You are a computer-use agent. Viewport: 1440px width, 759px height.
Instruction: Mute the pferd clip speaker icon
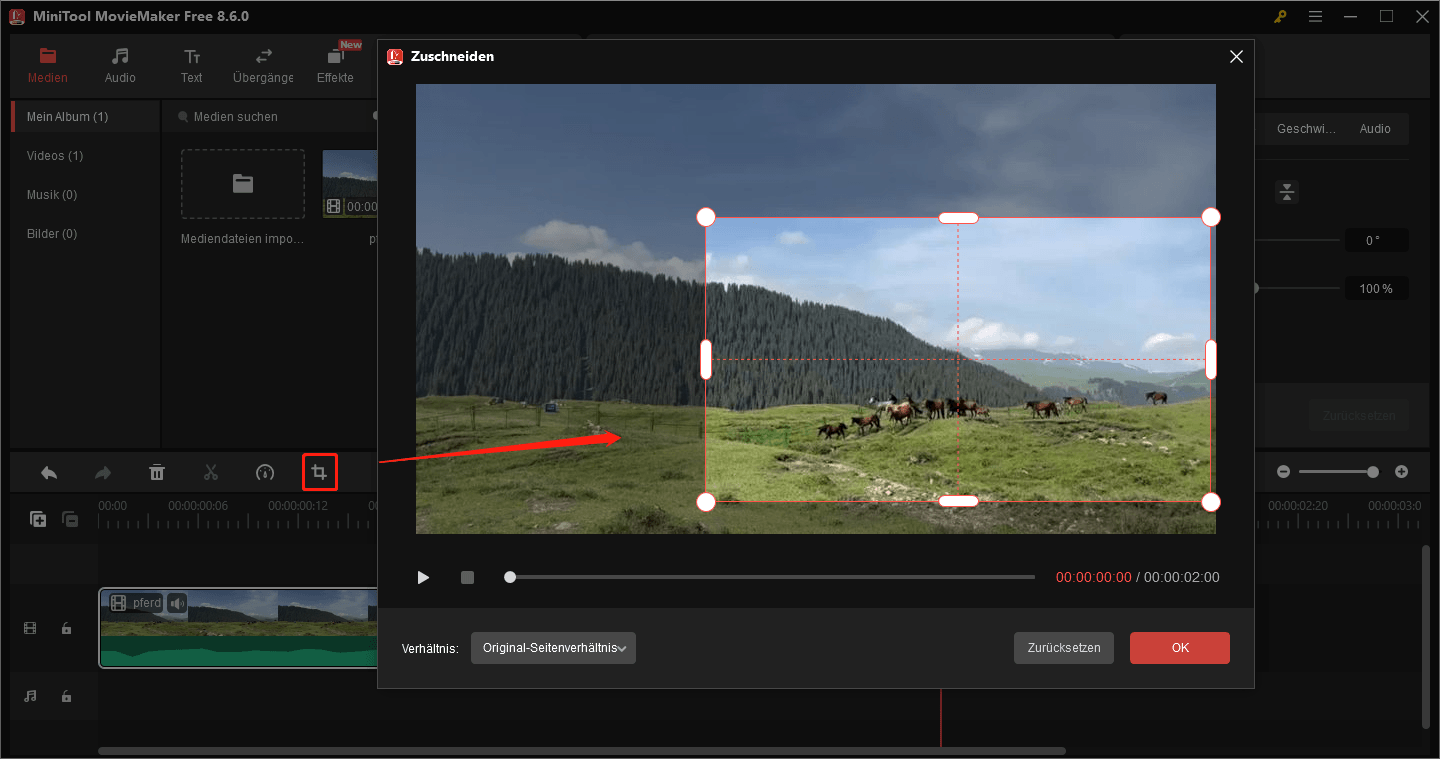177,603
